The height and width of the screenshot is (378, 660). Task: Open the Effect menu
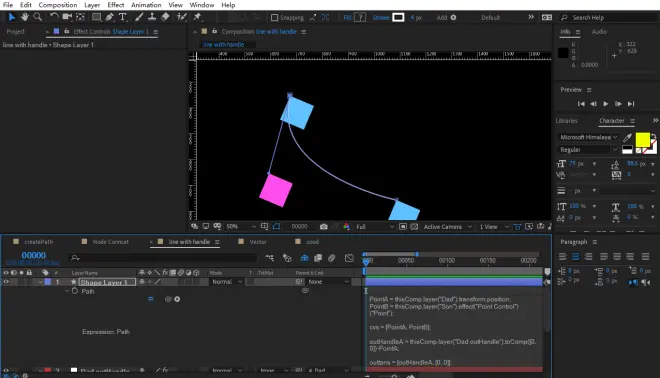tap(115, 5)
